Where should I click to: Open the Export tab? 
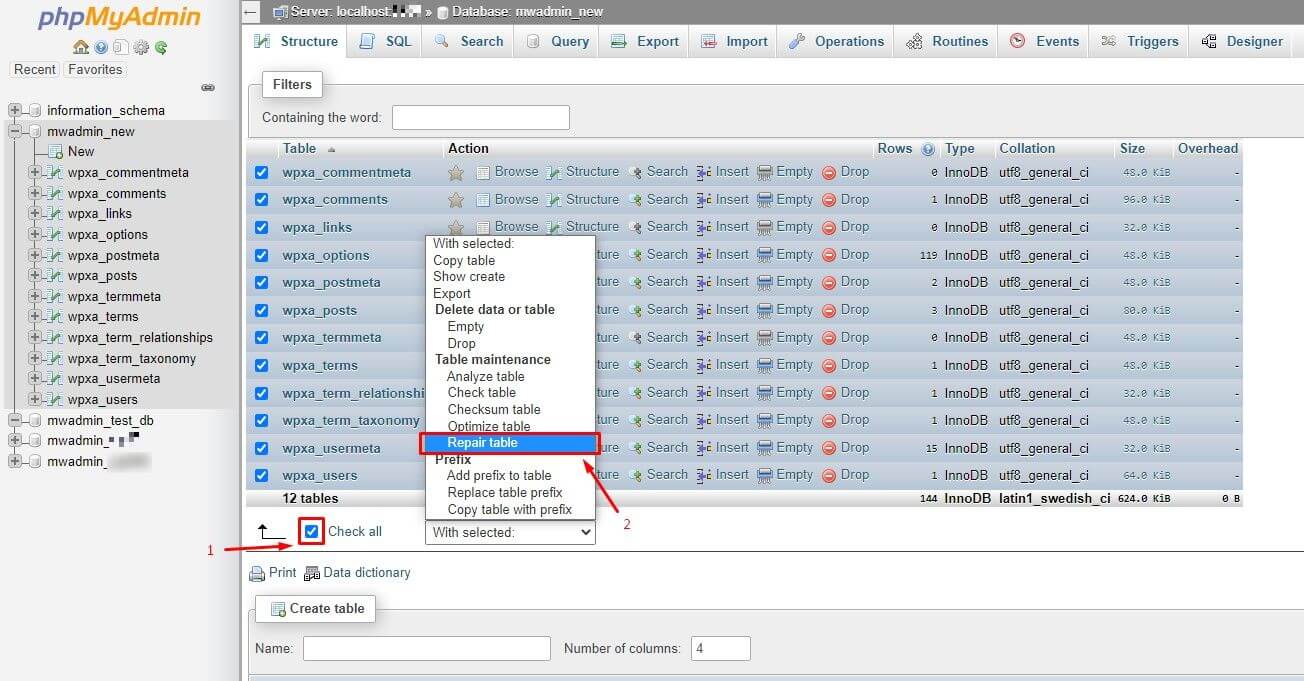coord(645,41)
